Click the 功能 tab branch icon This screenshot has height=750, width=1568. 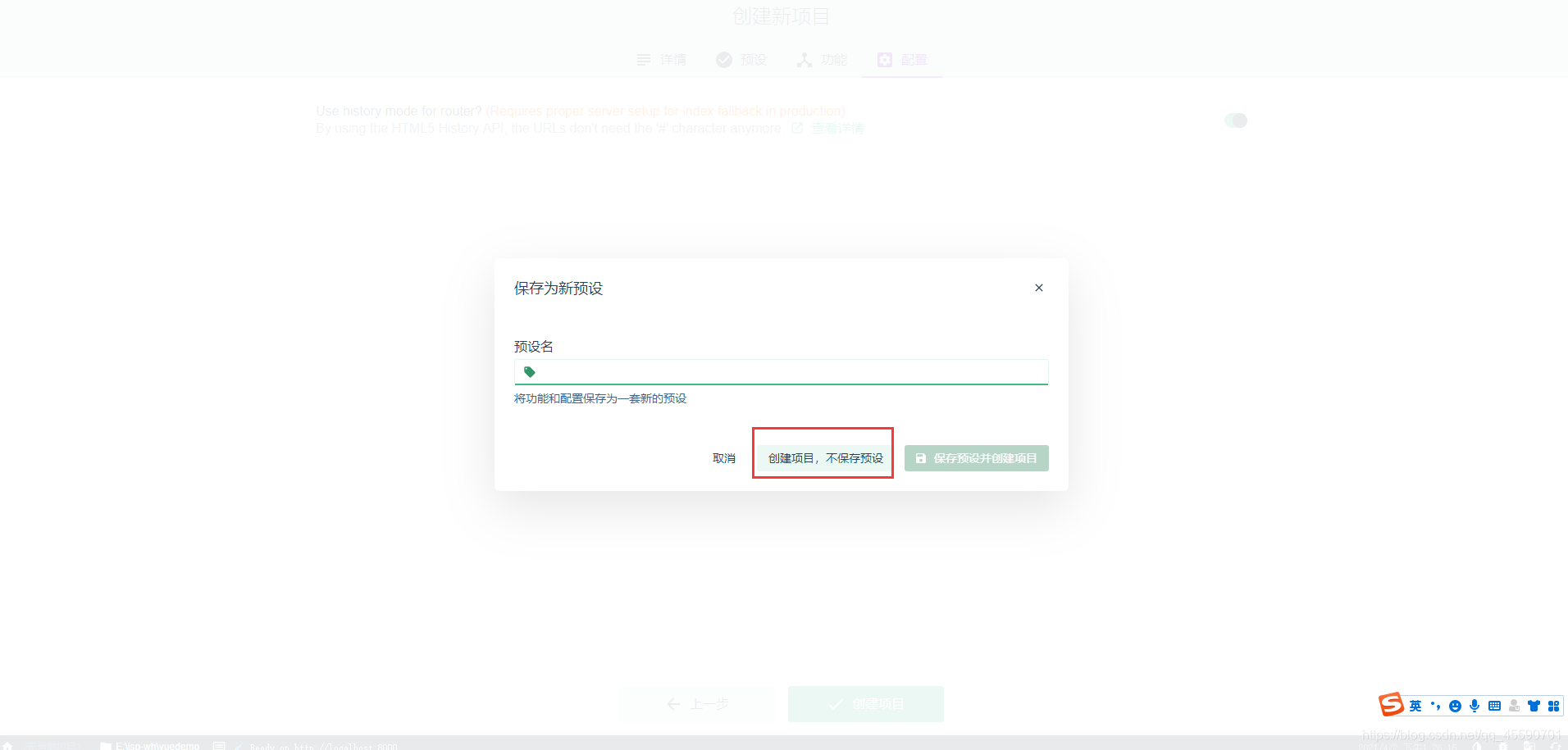point(805,60)
